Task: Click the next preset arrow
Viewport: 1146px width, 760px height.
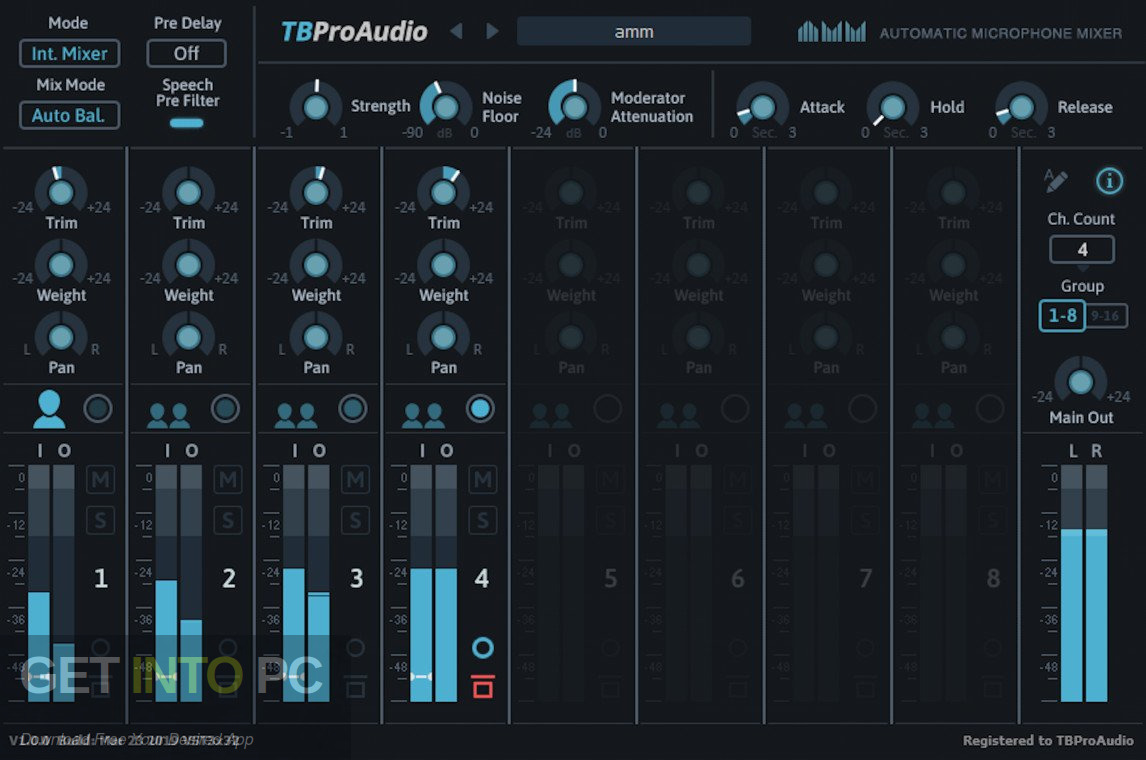Action: point(493,31)
